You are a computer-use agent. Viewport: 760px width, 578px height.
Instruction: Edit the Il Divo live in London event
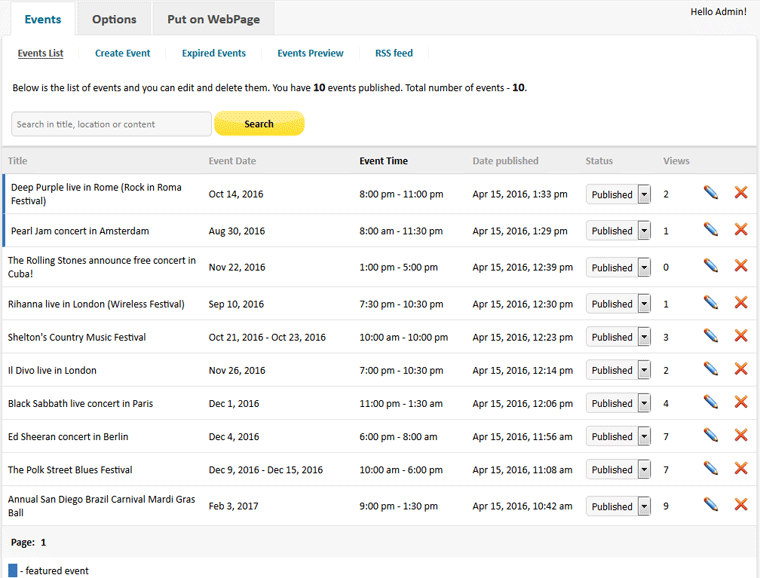click(x=711, y=369)
